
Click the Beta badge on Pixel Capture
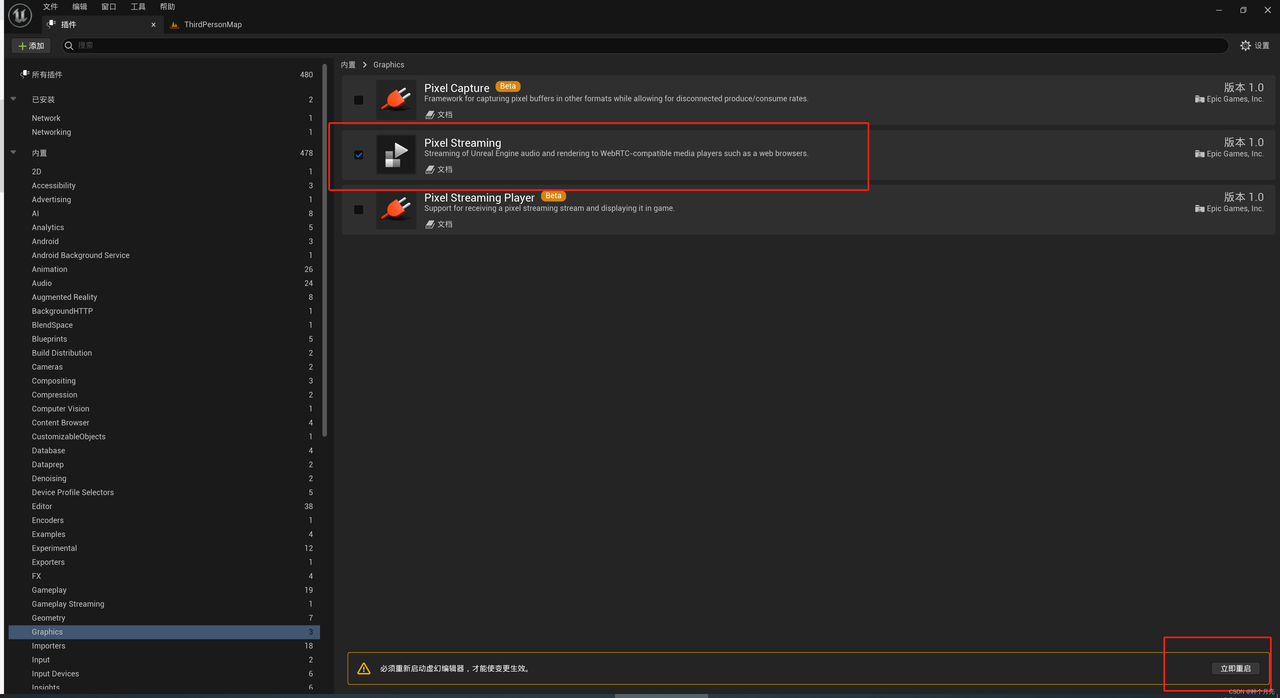508,87
